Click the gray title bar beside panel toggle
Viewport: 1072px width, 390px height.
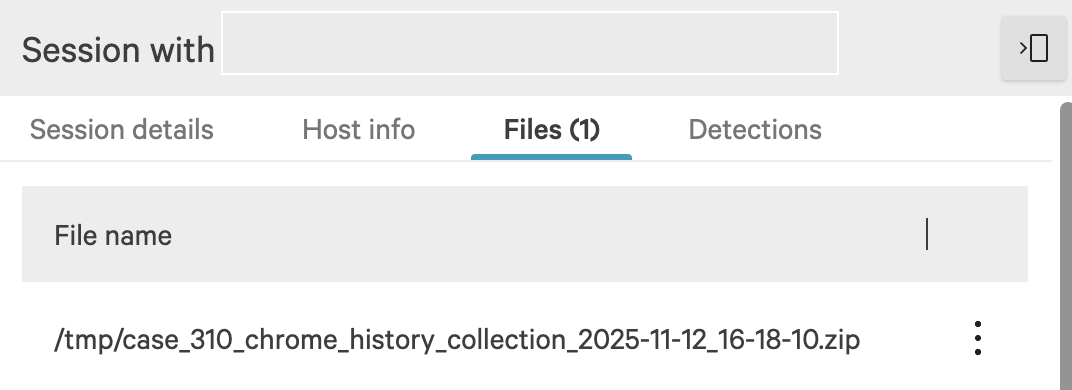point(920,48)
